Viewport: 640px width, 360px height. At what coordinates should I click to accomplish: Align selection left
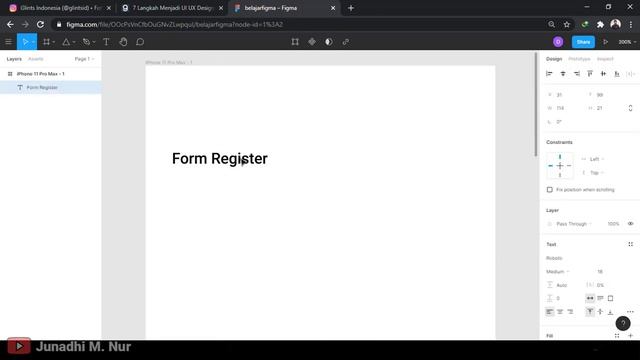click(549, 74)
